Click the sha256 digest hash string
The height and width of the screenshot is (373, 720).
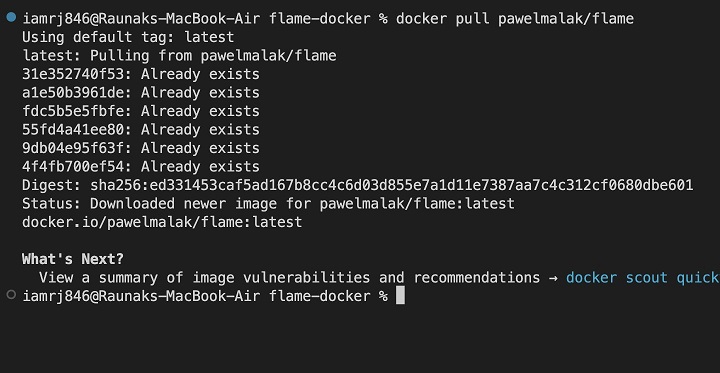point(392,185)
